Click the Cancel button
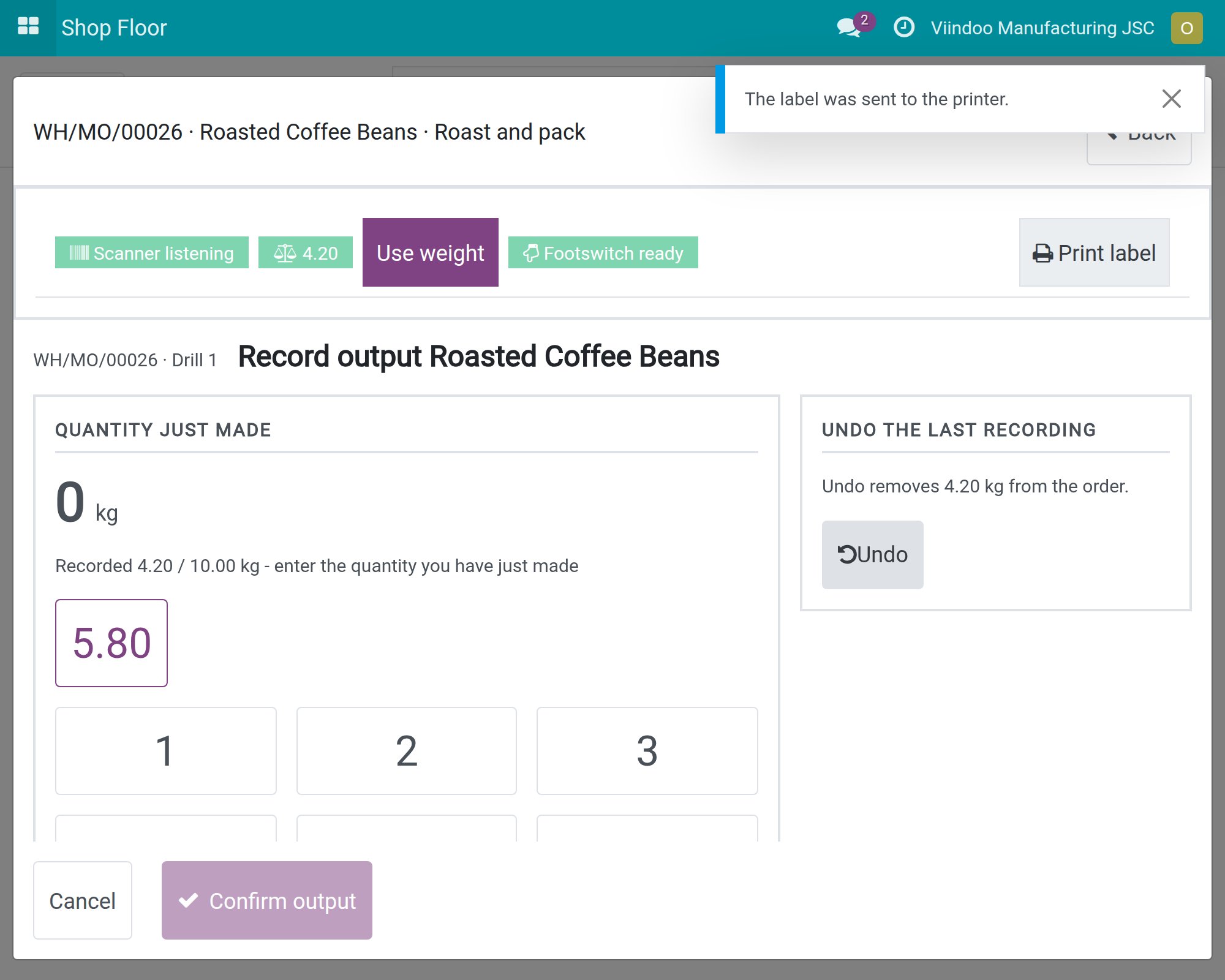 [83, 900]
